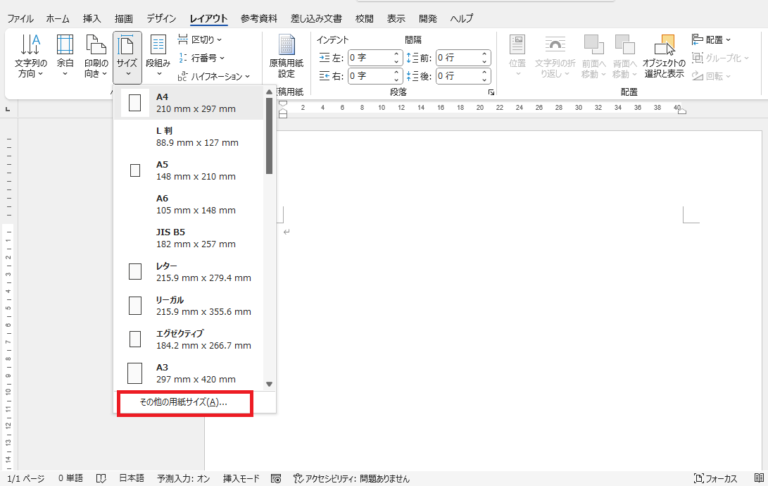Select A5 148 mm x 210 mm size
Image resolution: width=768 pixels, height=486 pixels.
pyautogui.click(x=189, y=170)
